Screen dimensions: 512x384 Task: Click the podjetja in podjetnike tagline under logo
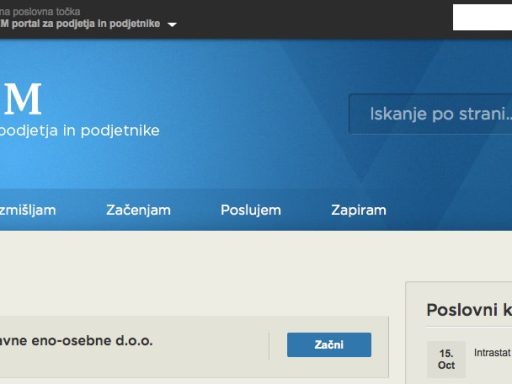79,130
